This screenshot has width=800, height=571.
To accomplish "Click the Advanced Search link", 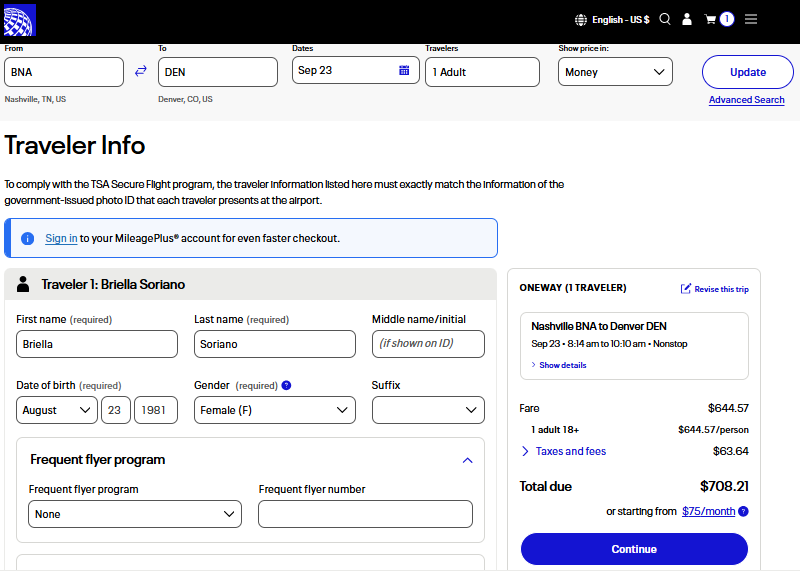I will (x=746, y=100).
